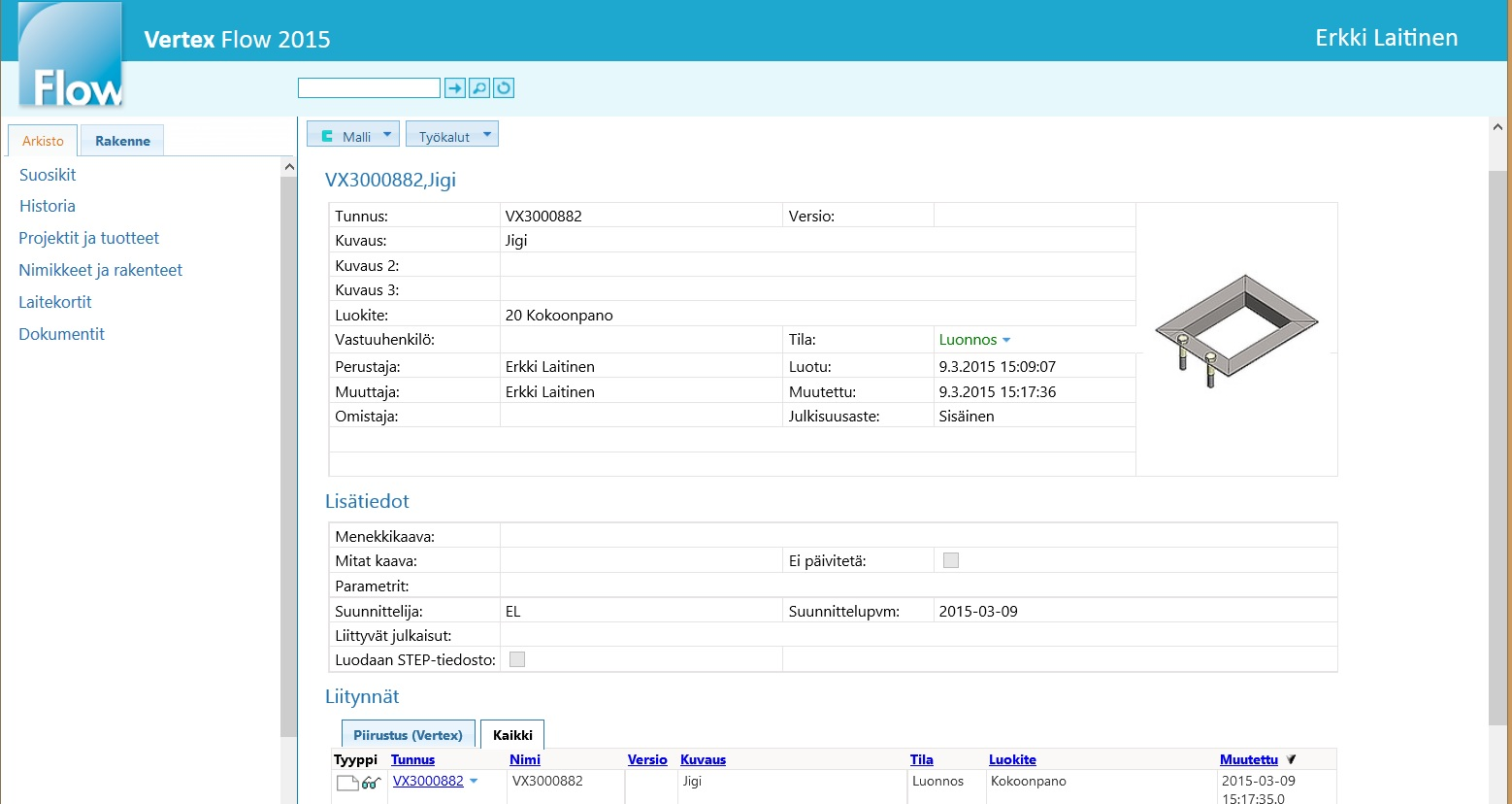
Task: Select the Piirustus (Vertex) tab
Action: tap(408, 735)
